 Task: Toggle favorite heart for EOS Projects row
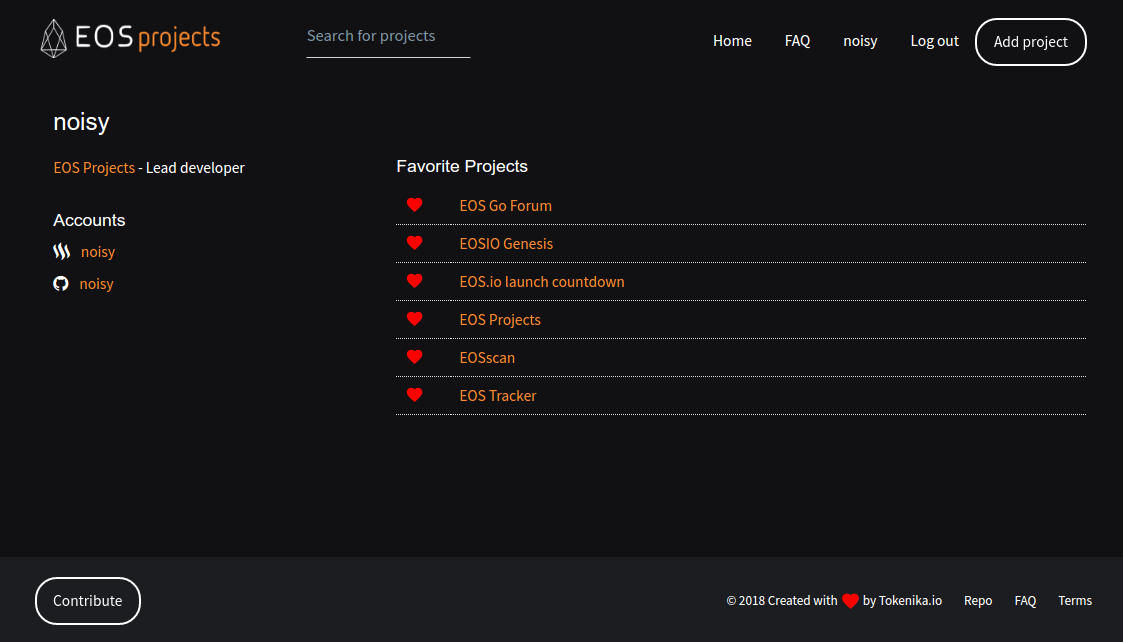[415, 319]
